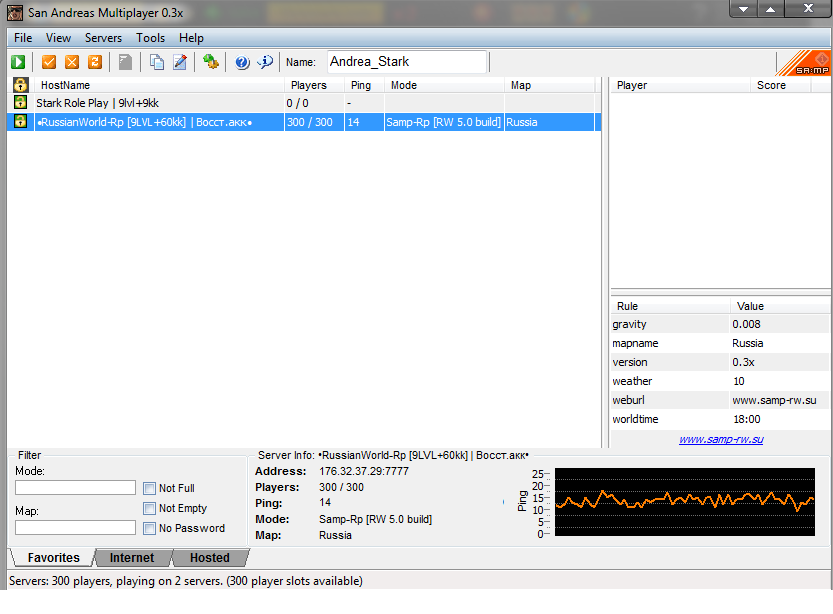833x614 pixels.
Task: Click the Rule column header
Action: point(670,306)
